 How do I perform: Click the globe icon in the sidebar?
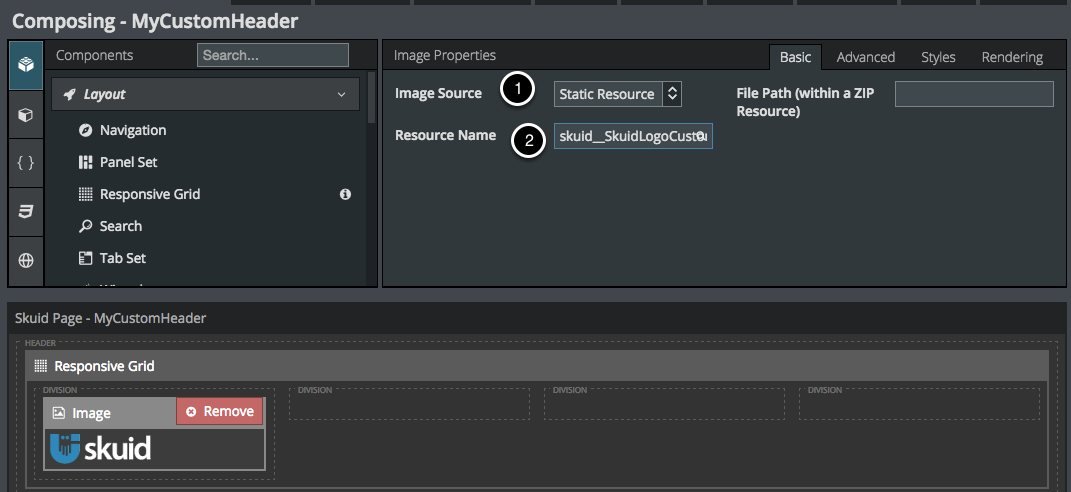pyautogui.click(x=26, y=260)
